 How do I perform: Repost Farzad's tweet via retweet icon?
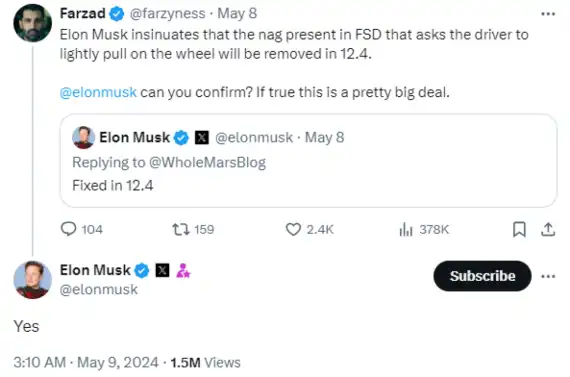[181, 229]
